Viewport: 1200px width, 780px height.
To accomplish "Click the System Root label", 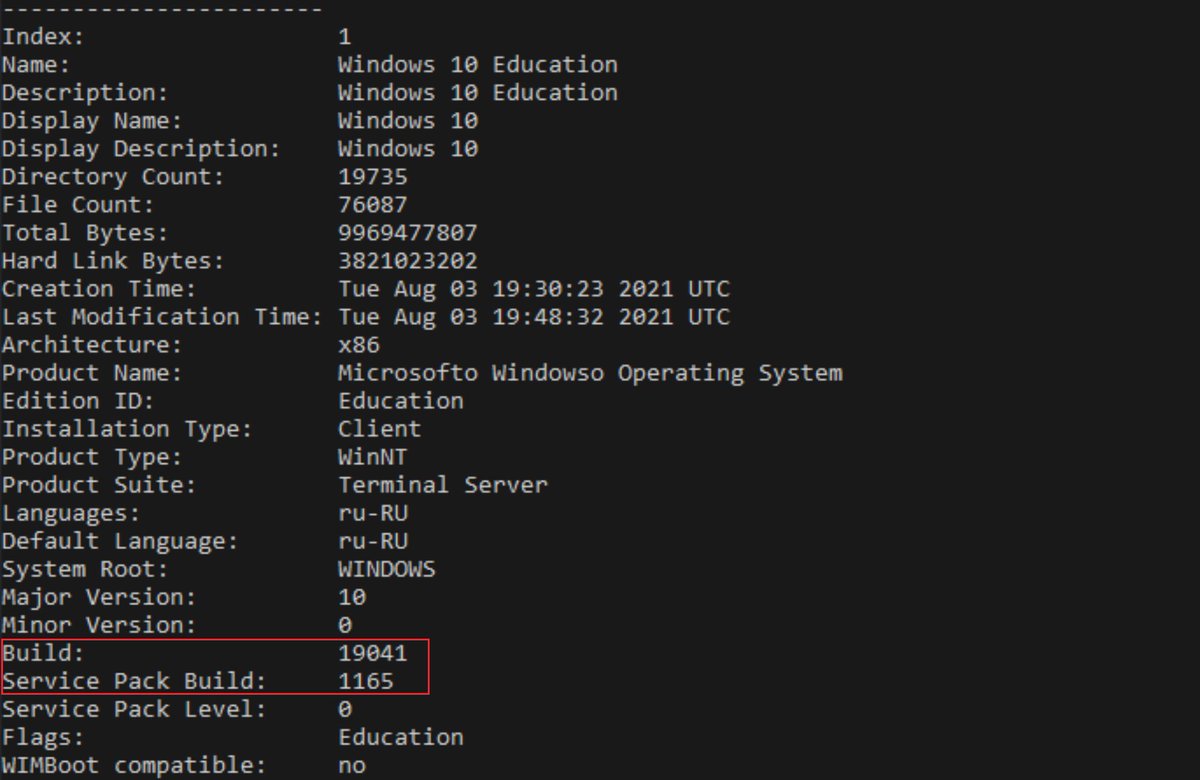I will [85, 569].
